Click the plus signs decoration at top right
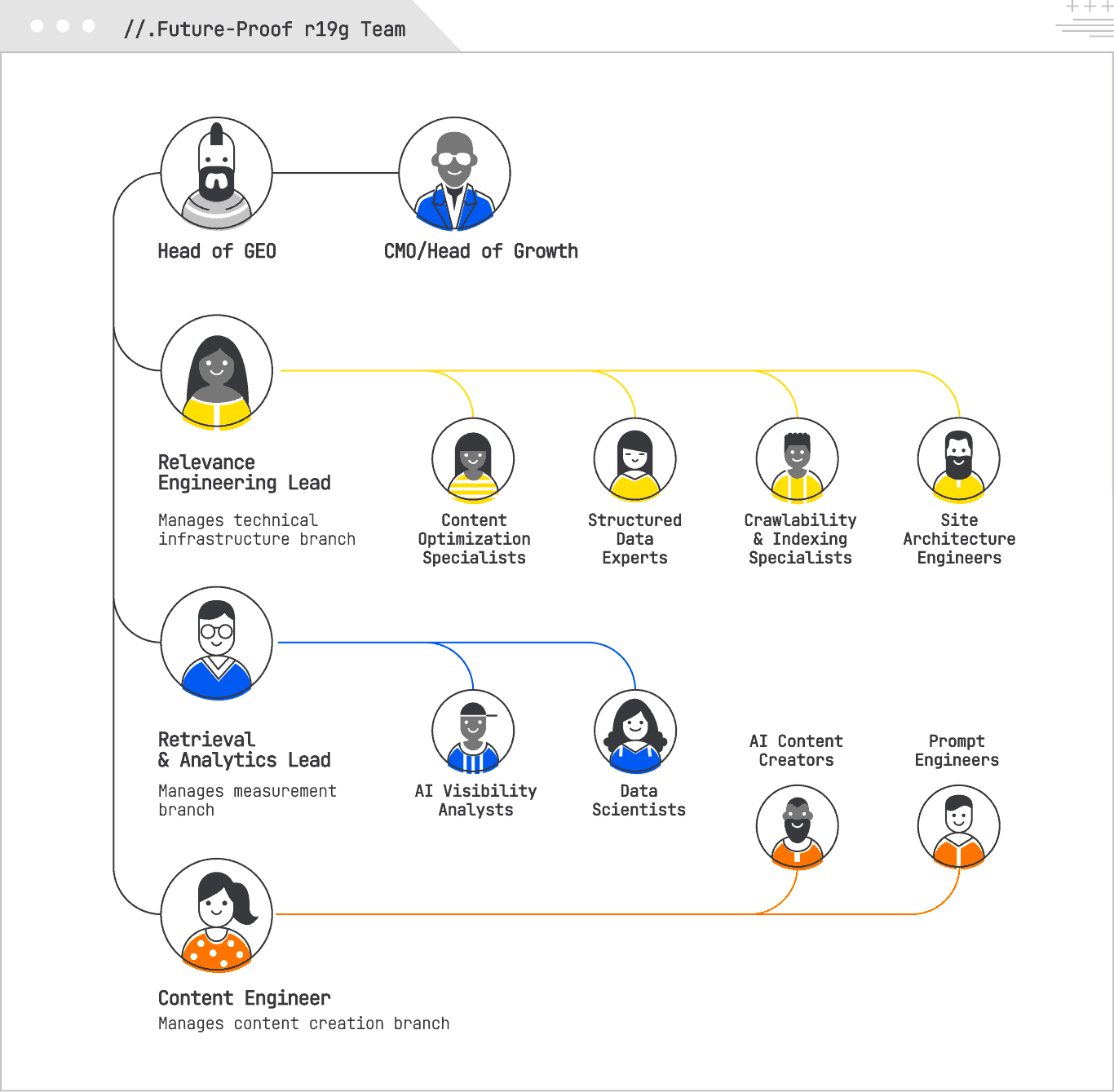 (1088, 7)
